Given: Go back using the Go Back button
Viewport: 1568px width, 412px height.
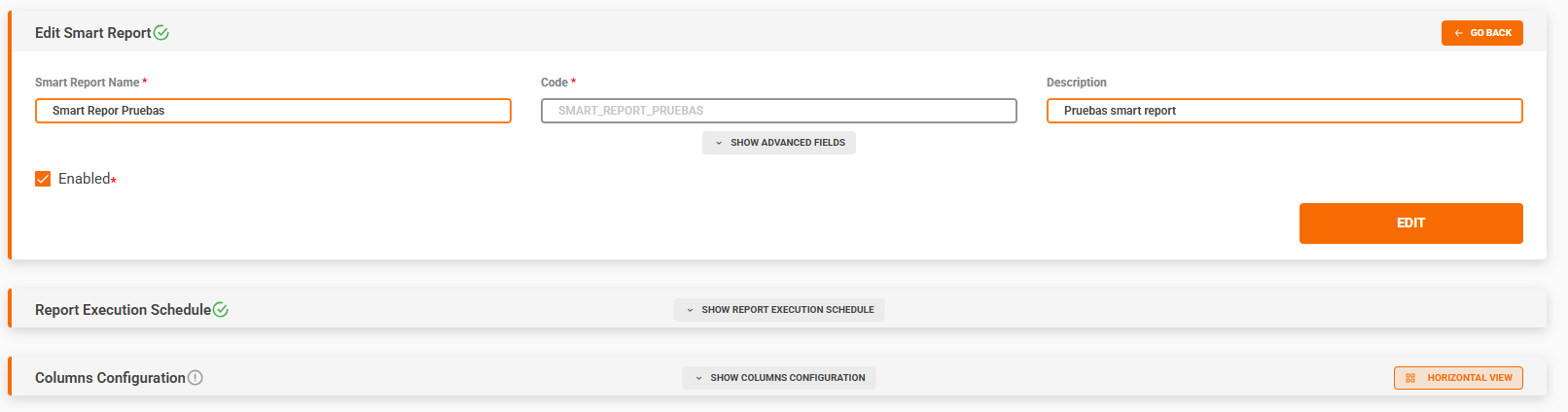Looking at the screenshot, I should [1481, 33].
